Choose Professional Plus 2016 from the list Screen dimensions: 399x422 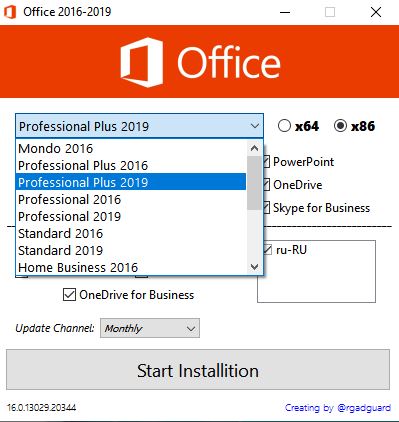(x=131, y=165)
